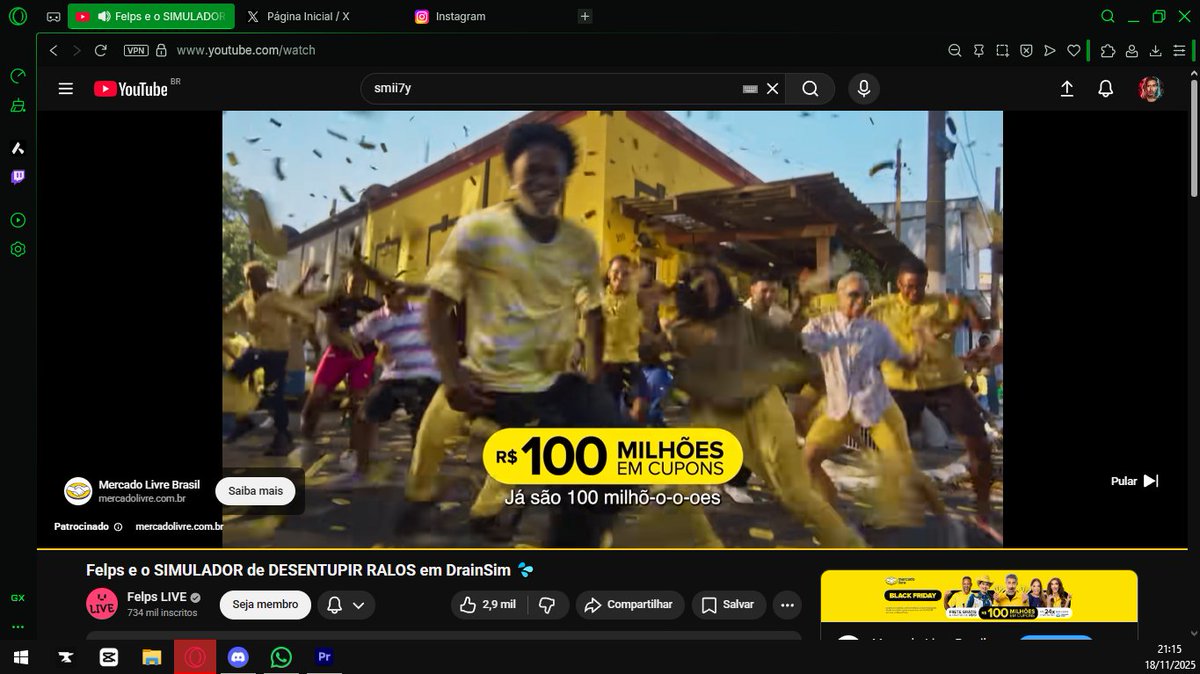Bookmark page with heart icon
1200x674 pixels.
1074,50
